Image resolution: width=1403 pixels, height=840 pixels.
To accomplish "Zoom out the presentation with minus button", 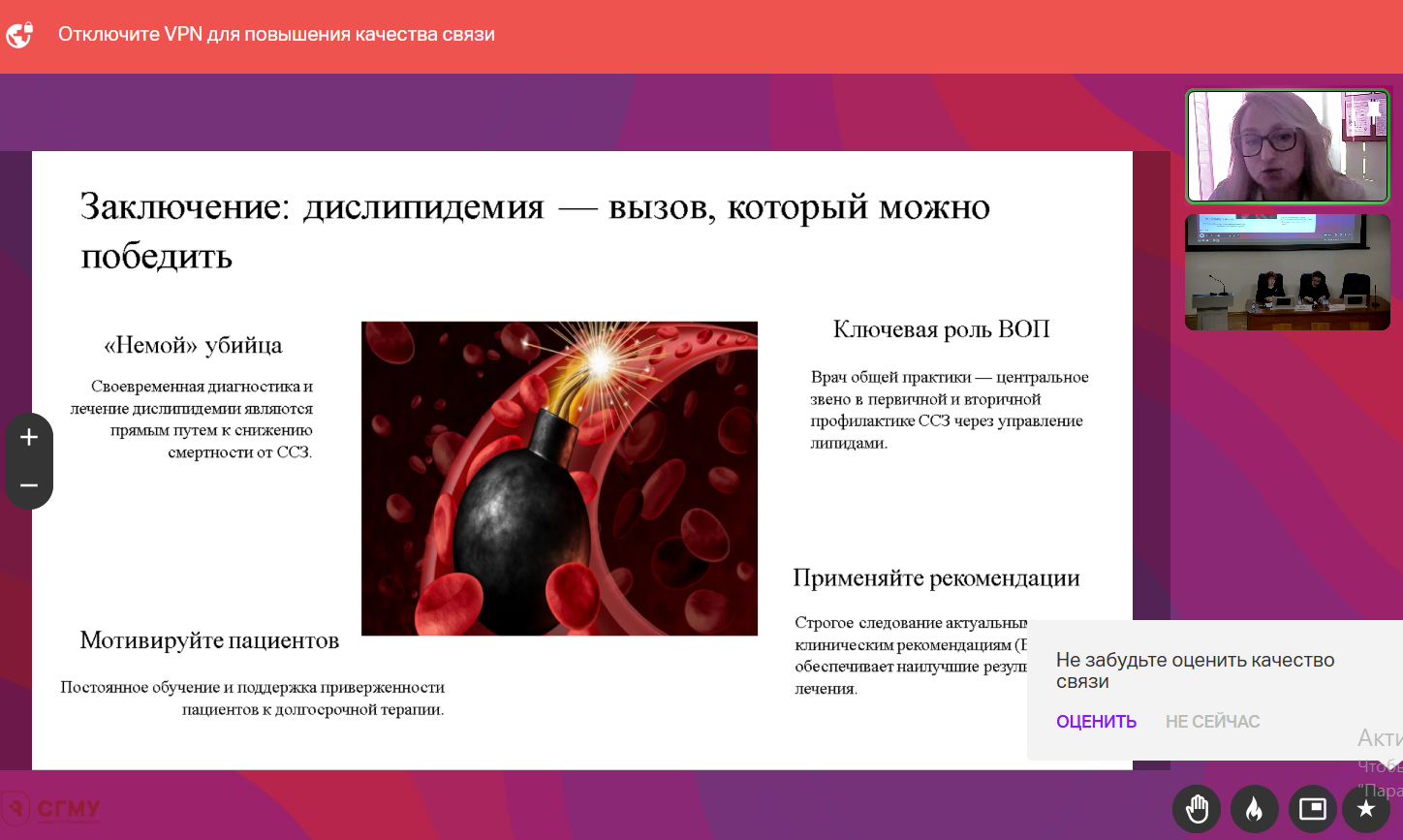I will [29, 484].
